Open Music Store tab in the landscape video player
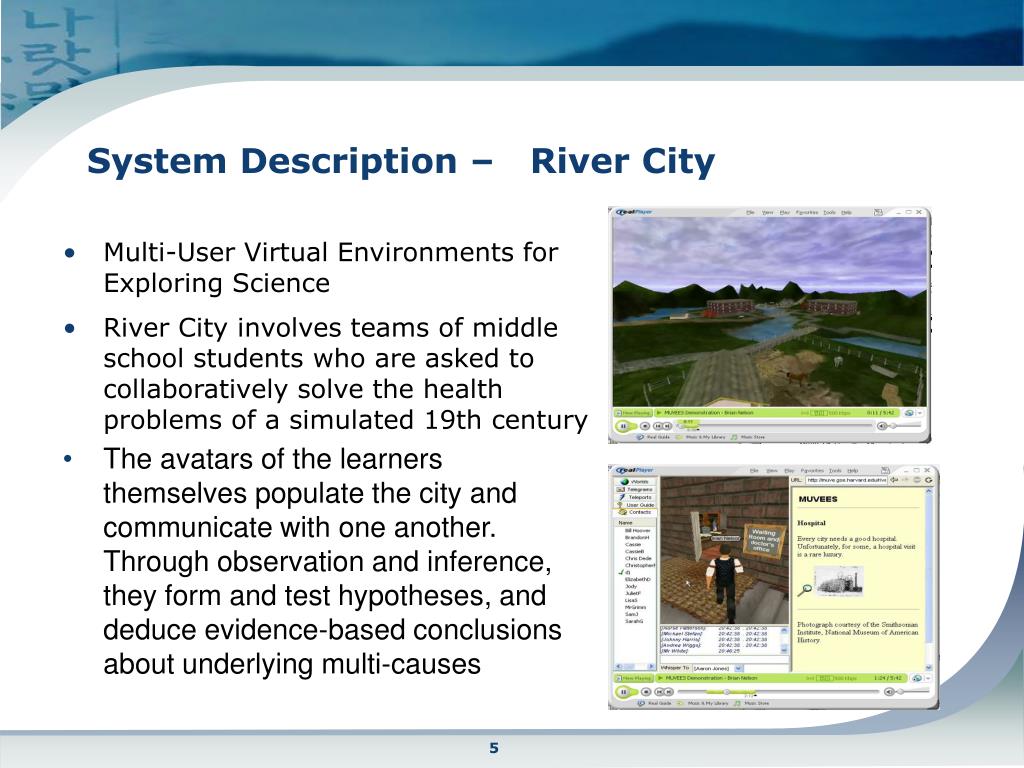This screenshot has width=1024, height=768. tap(748, 437)
